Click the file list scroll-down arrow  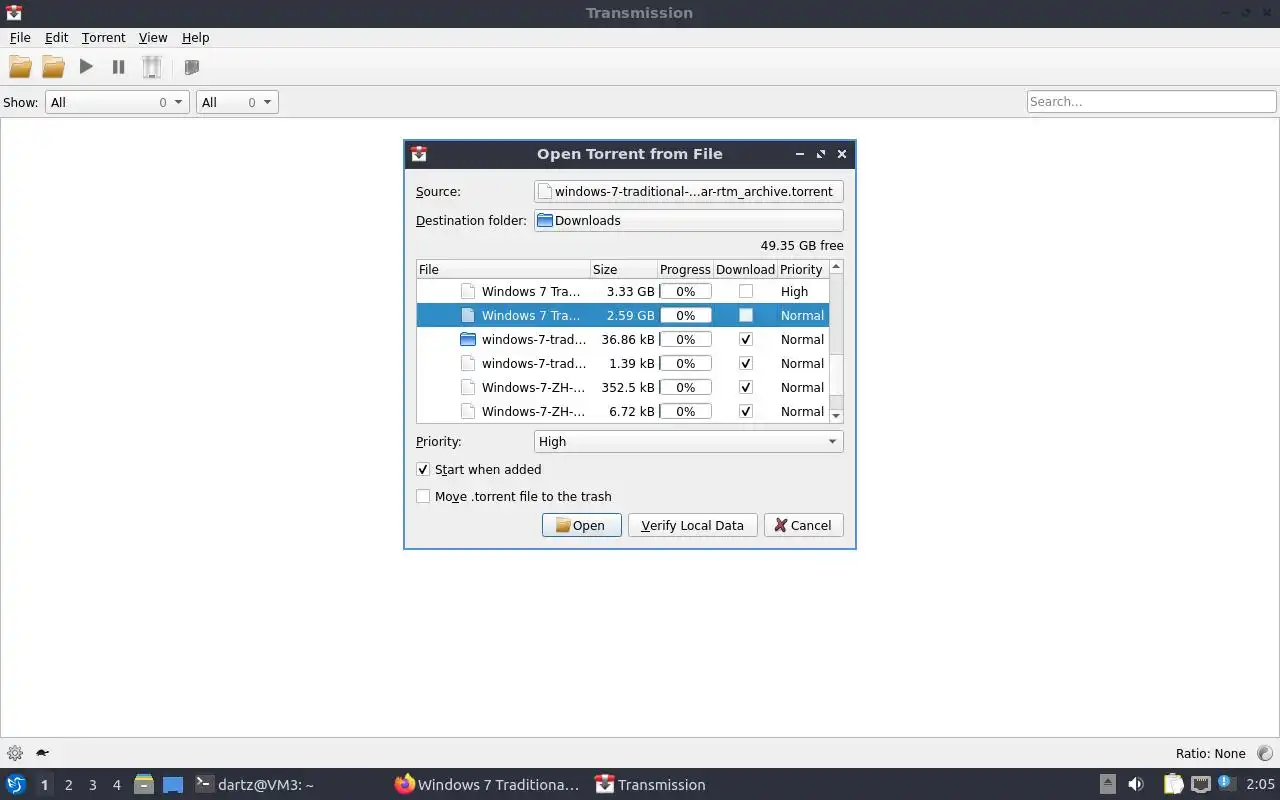pyautogui.click(x=836, y=415)
